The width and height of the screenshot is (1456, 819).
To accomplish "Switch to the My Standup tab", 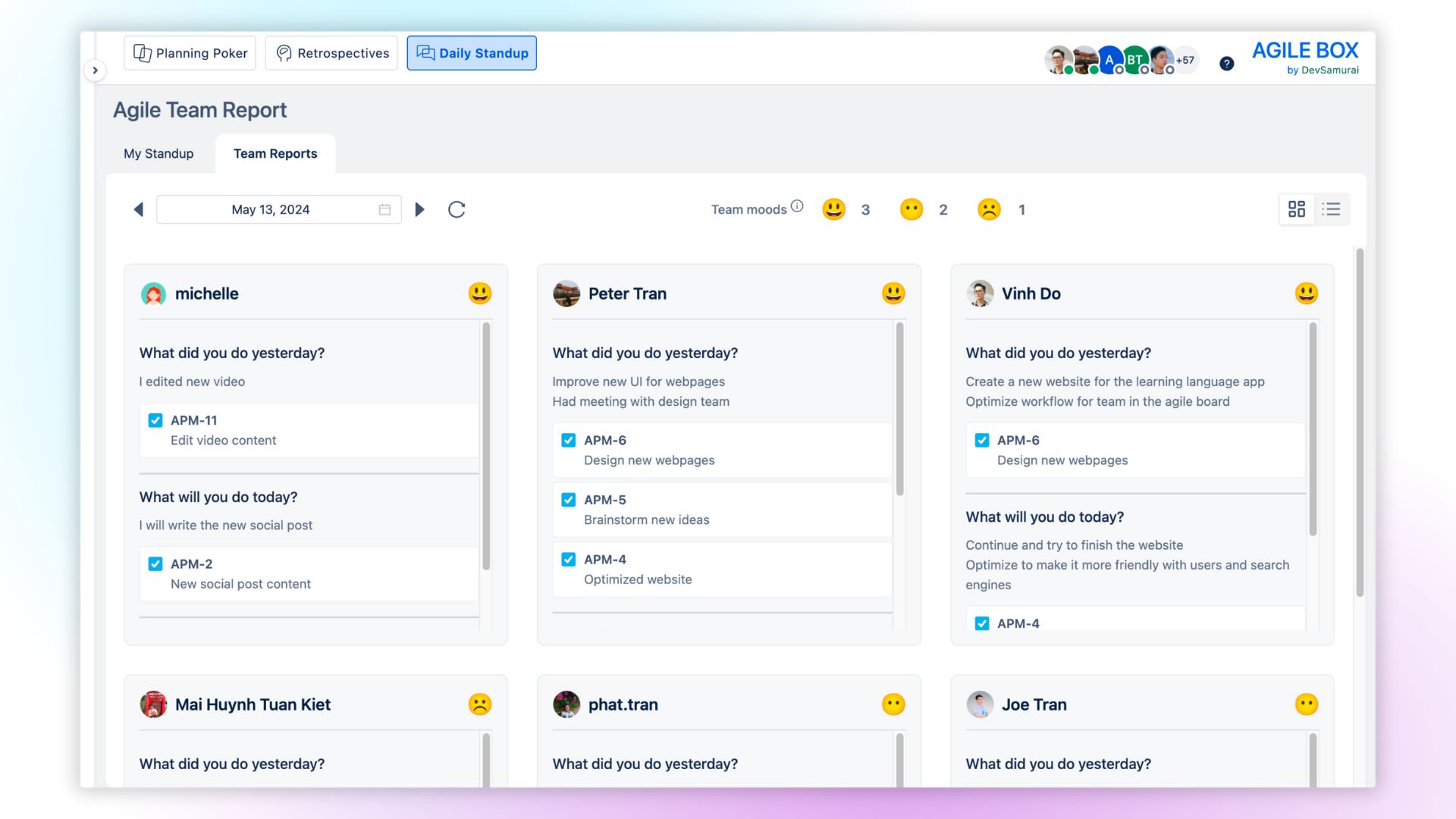I will point(158,153).
